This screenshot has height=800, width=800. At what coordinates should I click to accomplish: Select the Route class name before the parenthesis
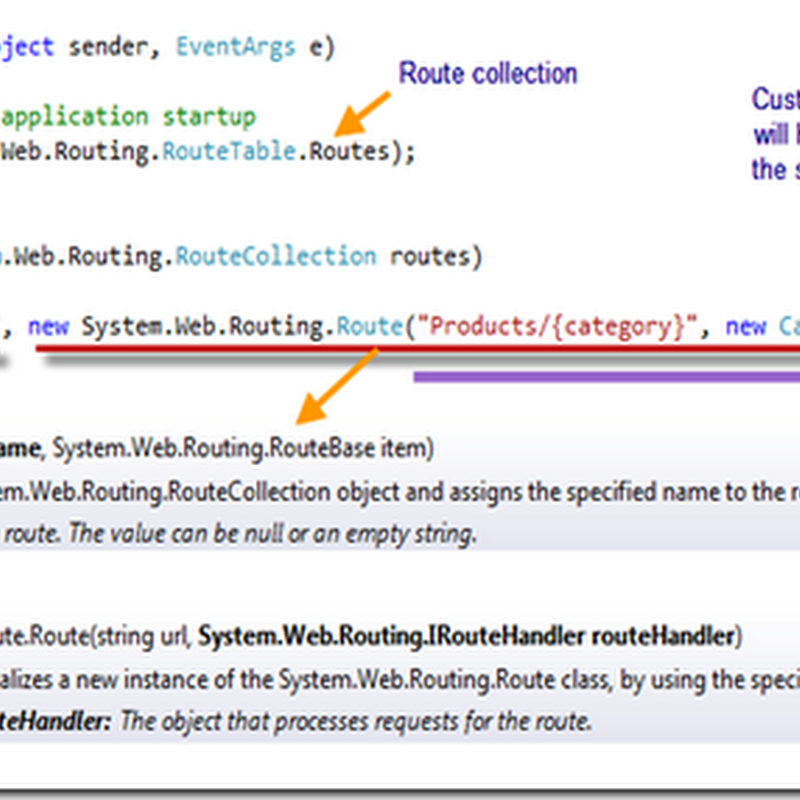[x=370, y=327]
